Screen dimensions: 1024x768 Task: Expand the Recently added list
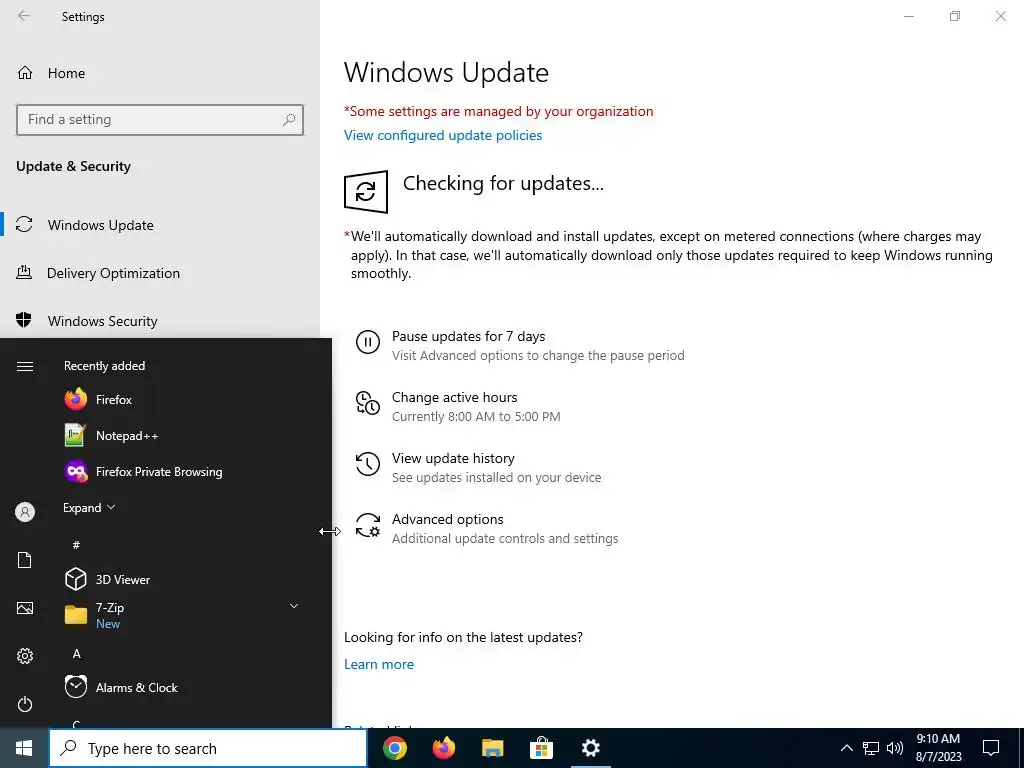click(89, 507)
